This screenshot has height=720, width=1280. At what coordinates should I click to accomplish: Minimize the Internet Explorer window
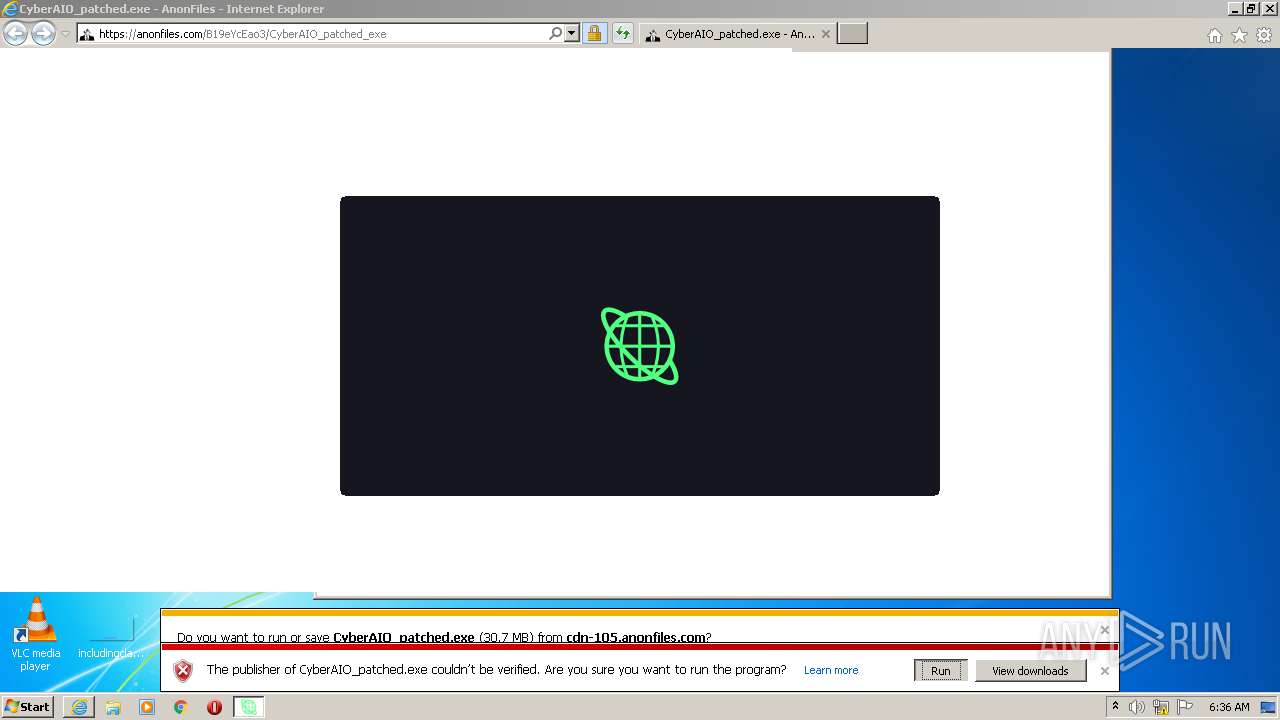pyautogui.click(x=1236, y=8)
